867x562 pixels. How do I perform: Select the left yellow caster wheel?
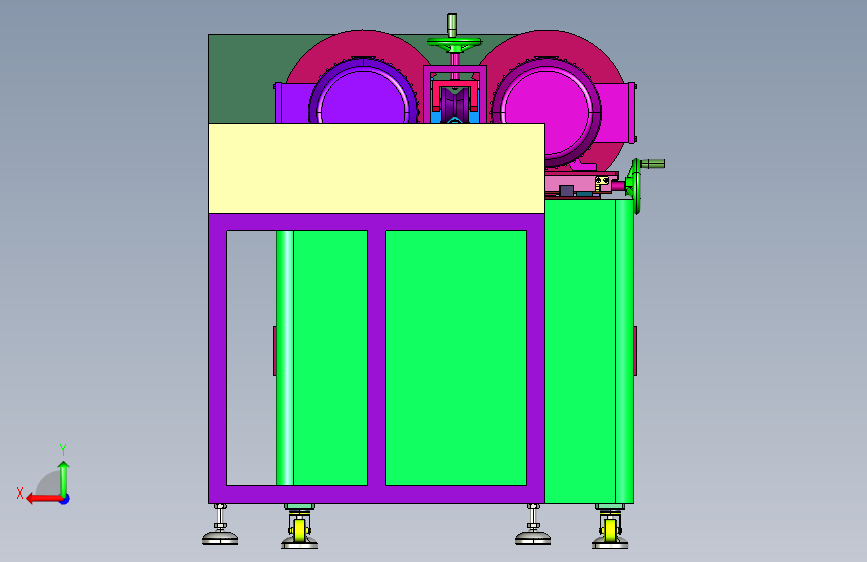299,529
